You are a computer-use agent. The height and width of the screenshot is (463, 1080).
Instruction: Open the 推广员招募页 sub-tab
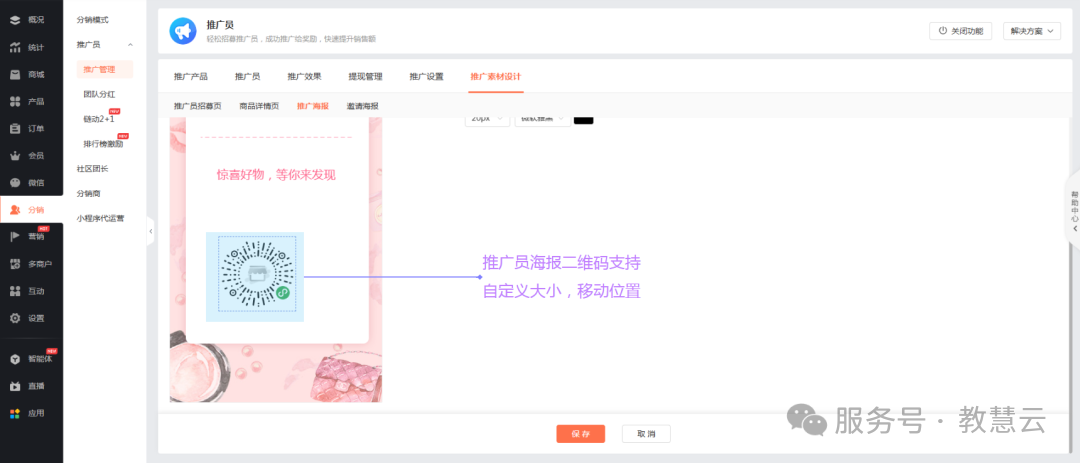(198, 106)
